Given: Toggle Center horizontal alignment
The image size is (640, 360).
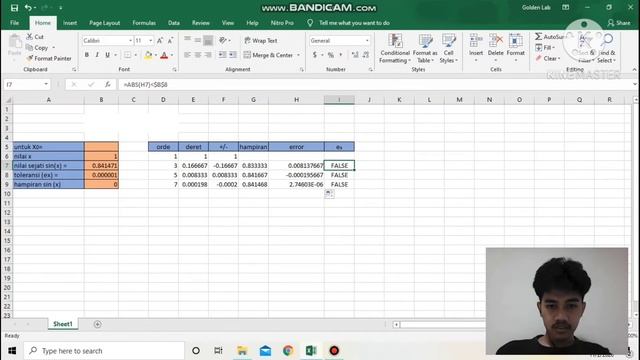Looking at the screenshot, I should point(198,55).
